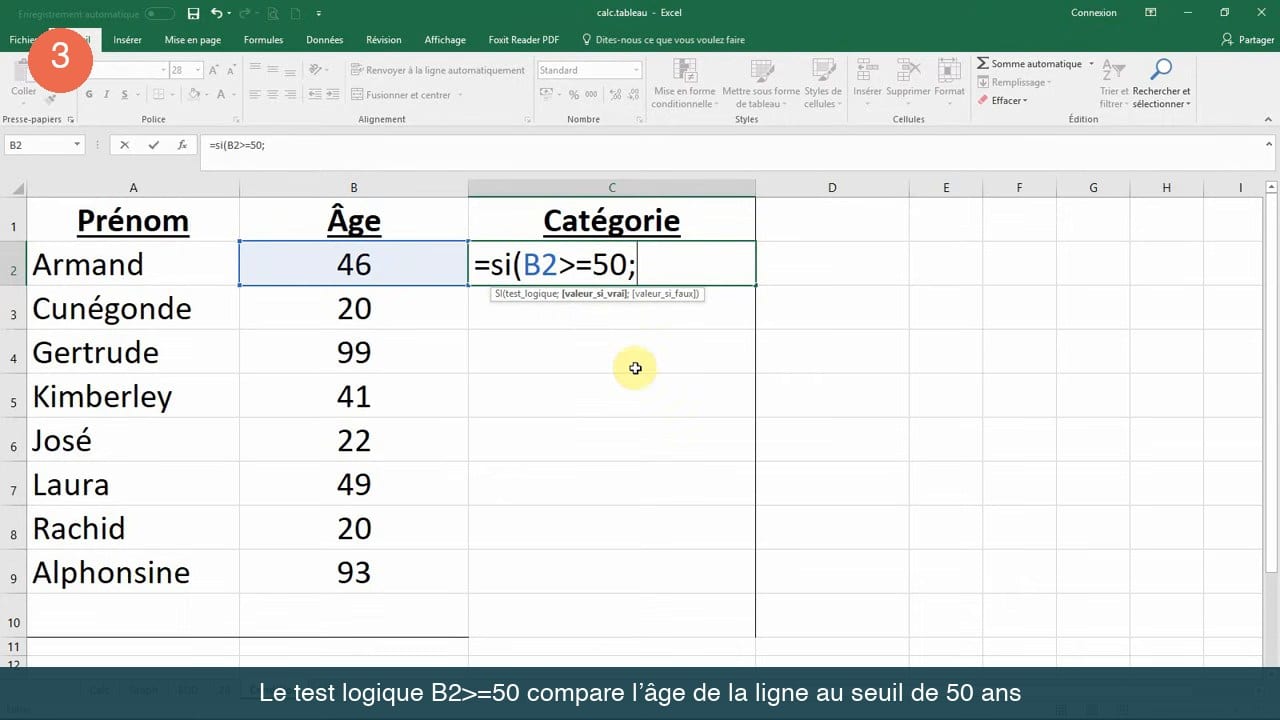The height and width of the screenshot is (720, 1280).
Task: Open the Insert Function fx dialog
Action: [x=182, y=145]
